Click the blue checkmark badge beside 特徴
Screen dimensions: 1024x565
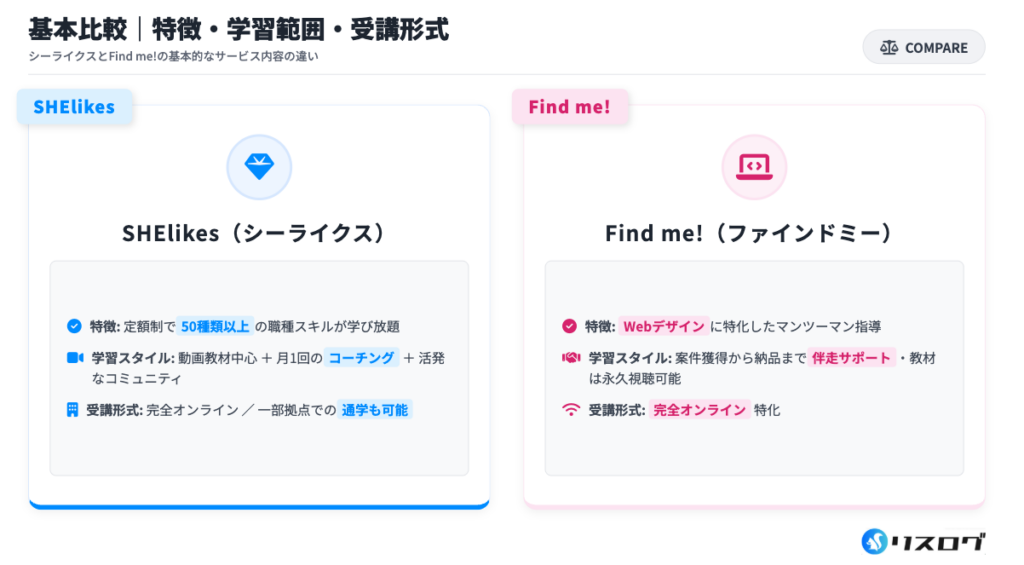tap(74, 326)
